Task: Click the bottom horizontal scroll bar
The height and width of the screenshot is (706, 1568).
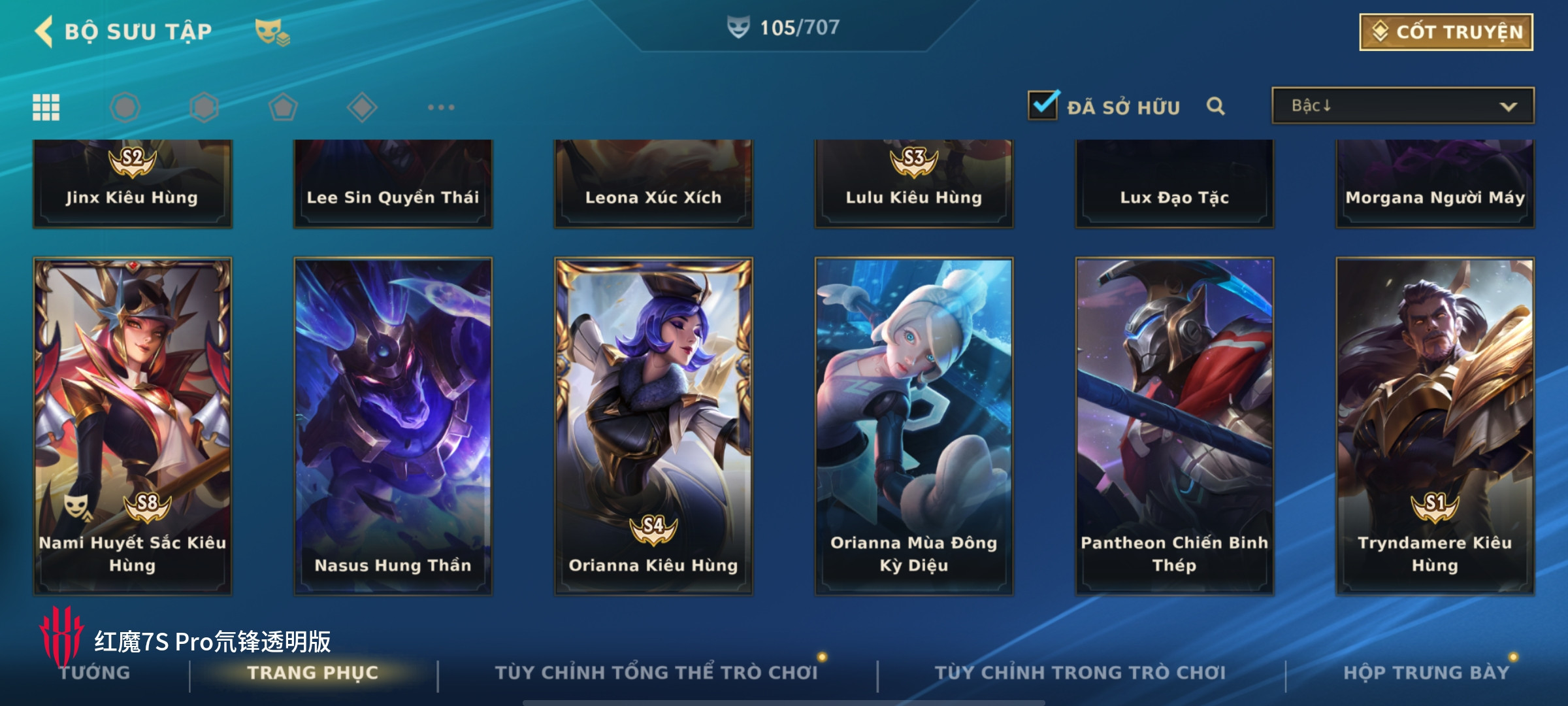Action: point(783,703)
